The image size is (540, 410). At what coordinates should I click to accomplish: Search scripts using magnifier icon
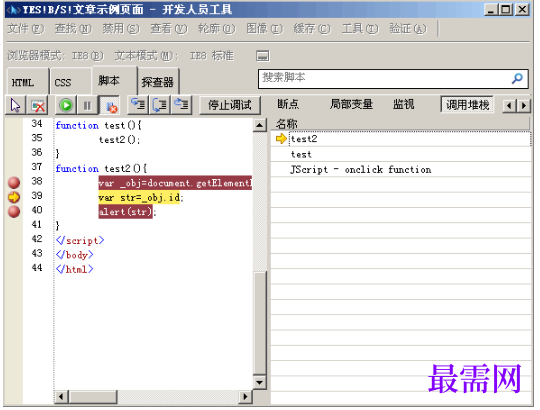517,79
